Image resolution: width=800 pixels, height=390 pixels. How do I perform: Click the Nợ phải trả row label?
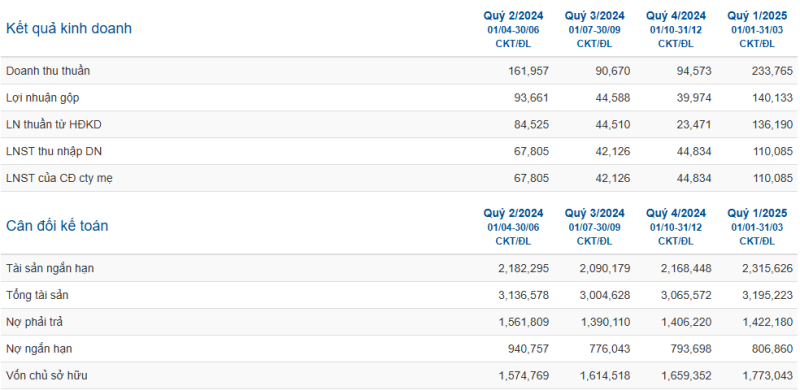tap(35, 322)
